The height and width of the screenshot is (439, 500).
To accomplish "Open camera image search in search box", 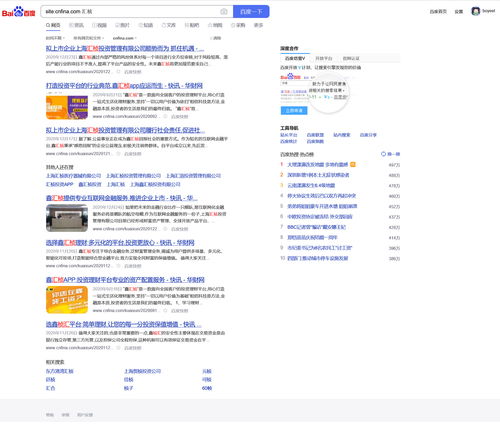I will [224, 12].
